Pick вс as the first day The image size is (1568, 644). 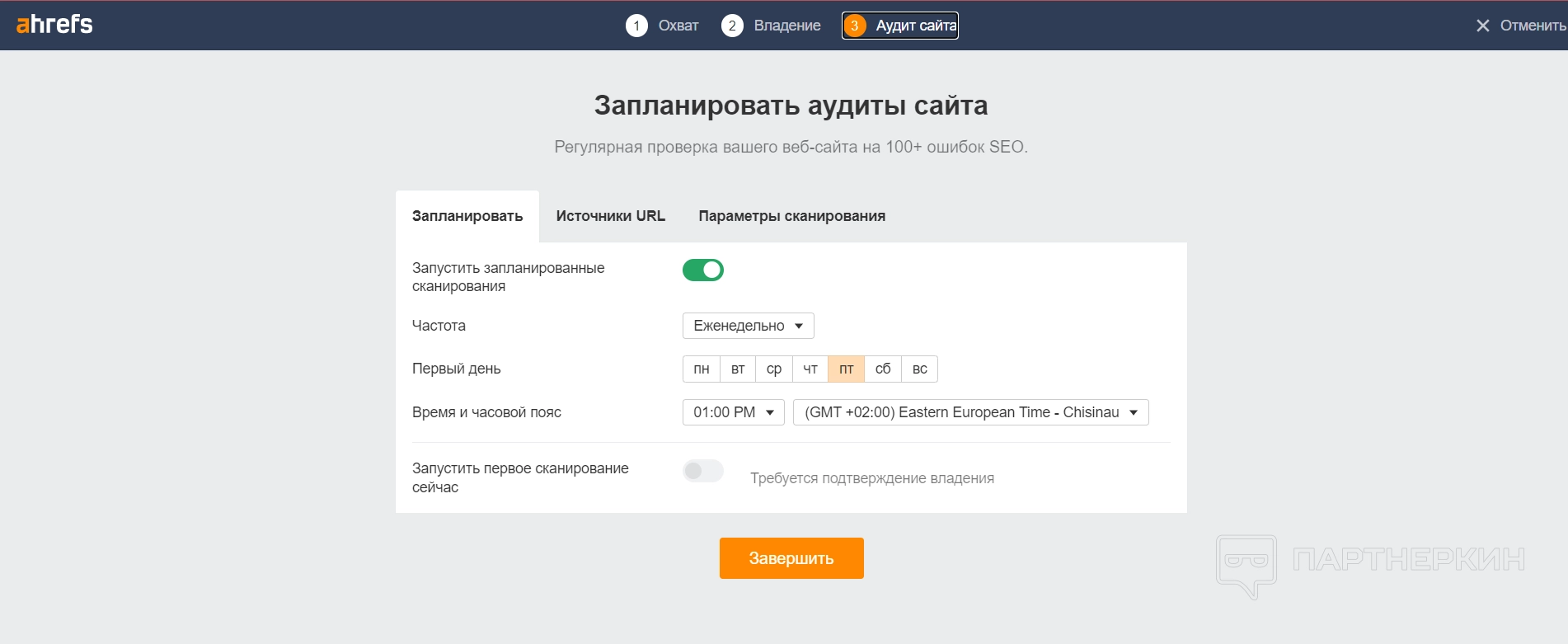point(920,369)
